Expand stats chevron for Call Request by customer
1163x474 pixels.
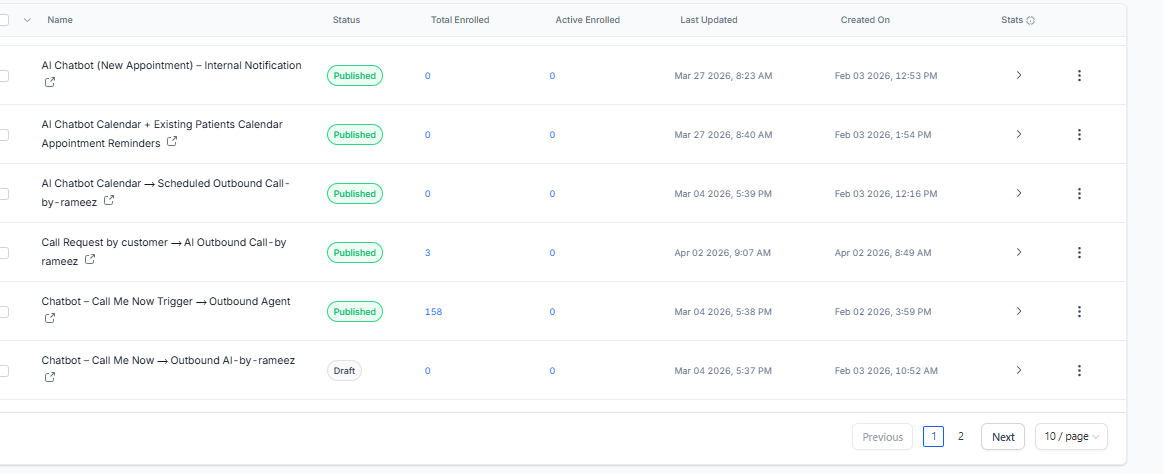(x=1019, y=252)
